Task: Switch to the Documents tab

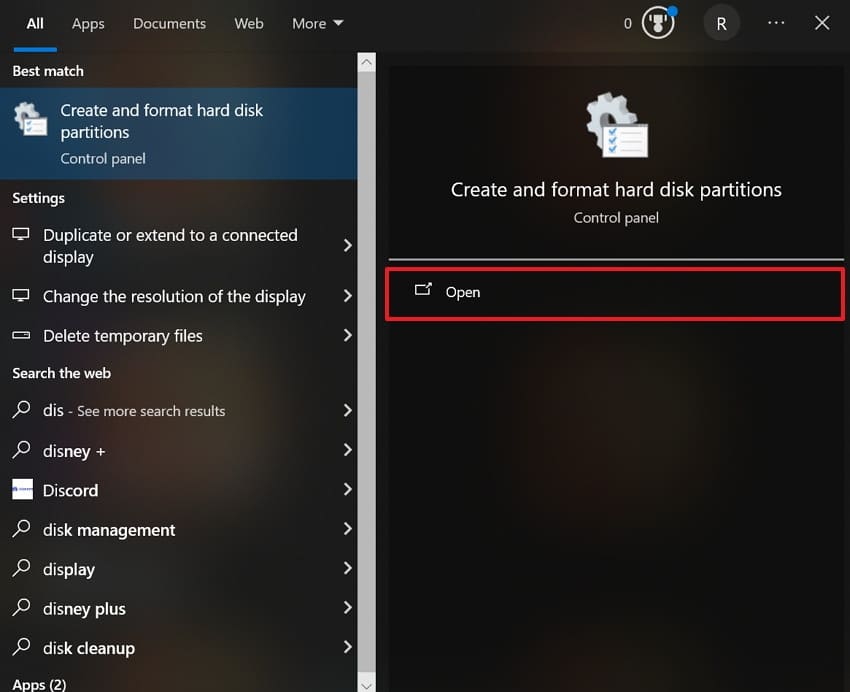Action: (x=169, y=23)
